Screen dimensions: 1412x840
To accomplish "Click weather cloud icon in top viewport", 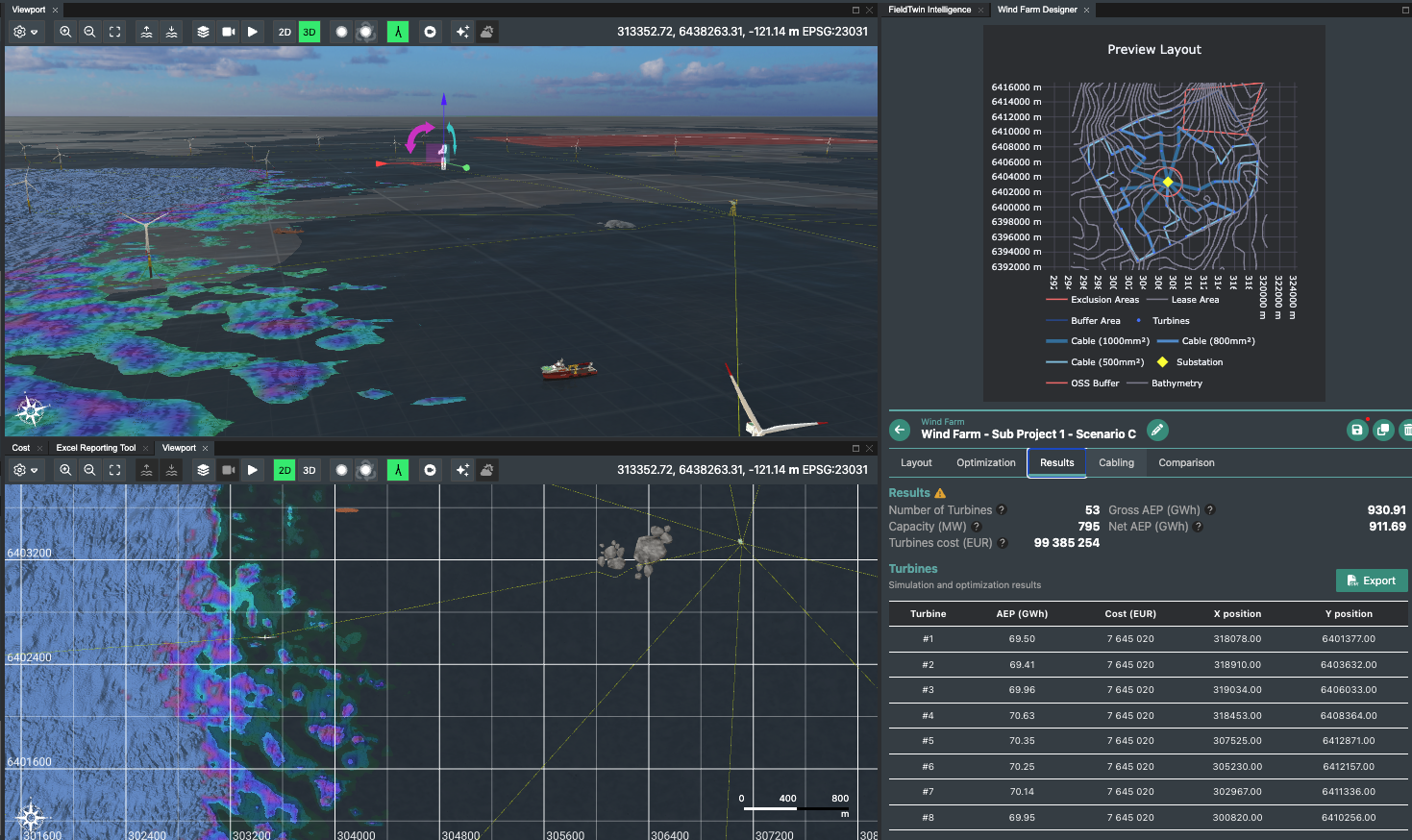I will (487, 32).
